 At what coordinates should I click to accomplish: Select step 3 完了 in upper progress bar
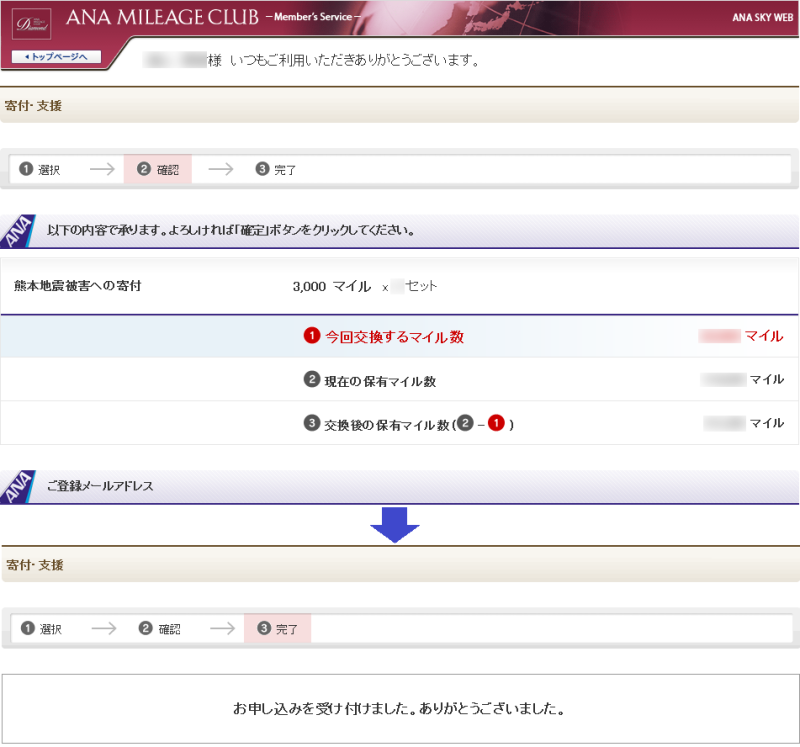(276, 169)
